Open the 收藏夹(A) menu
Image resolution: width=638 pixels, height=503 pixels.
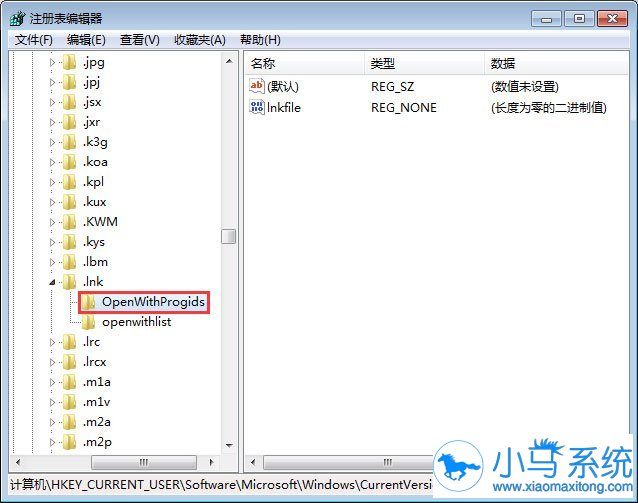200,40
